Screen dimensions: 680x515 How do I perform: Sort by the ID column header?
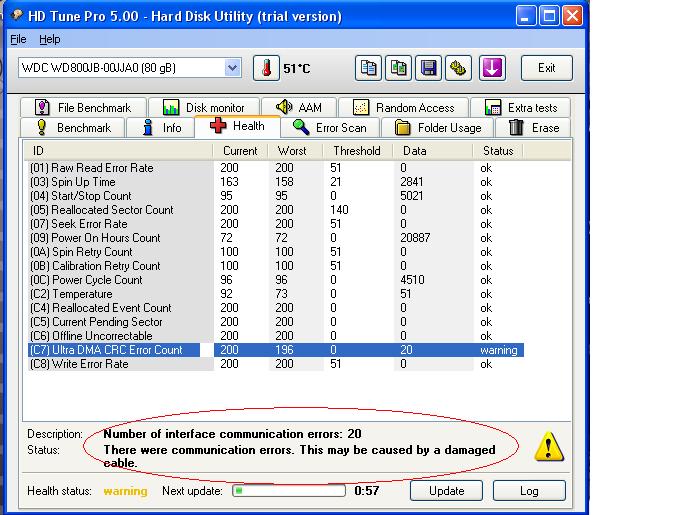(118, 151)
